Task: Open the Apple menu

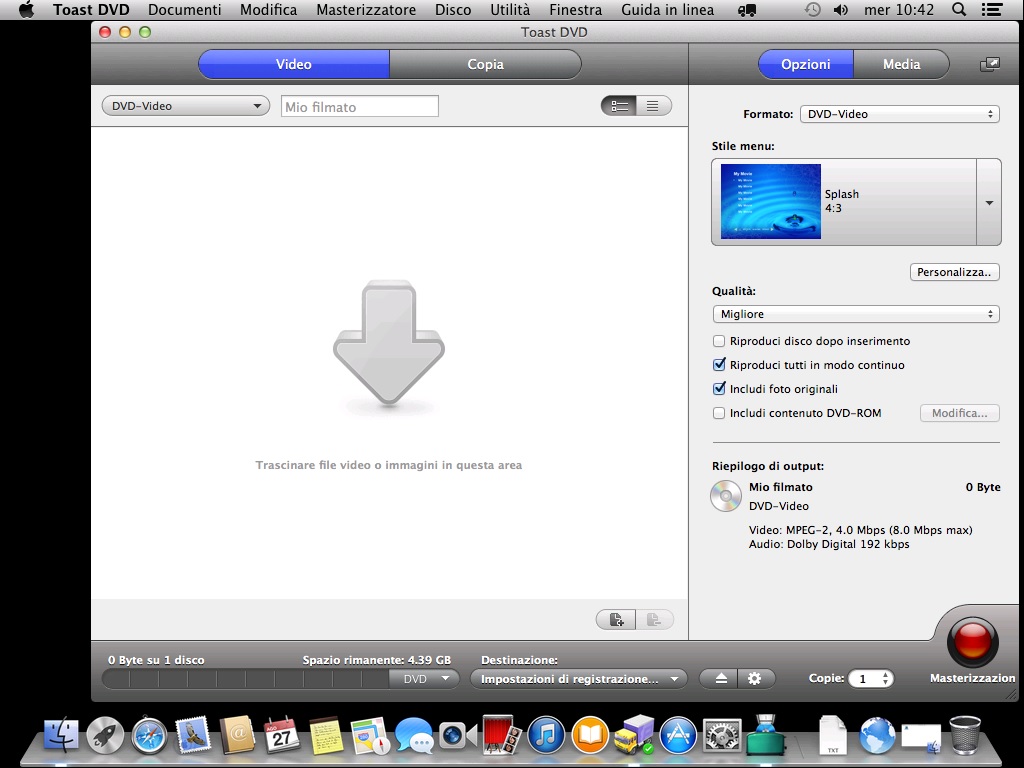Action: click(x=27, y=10)
